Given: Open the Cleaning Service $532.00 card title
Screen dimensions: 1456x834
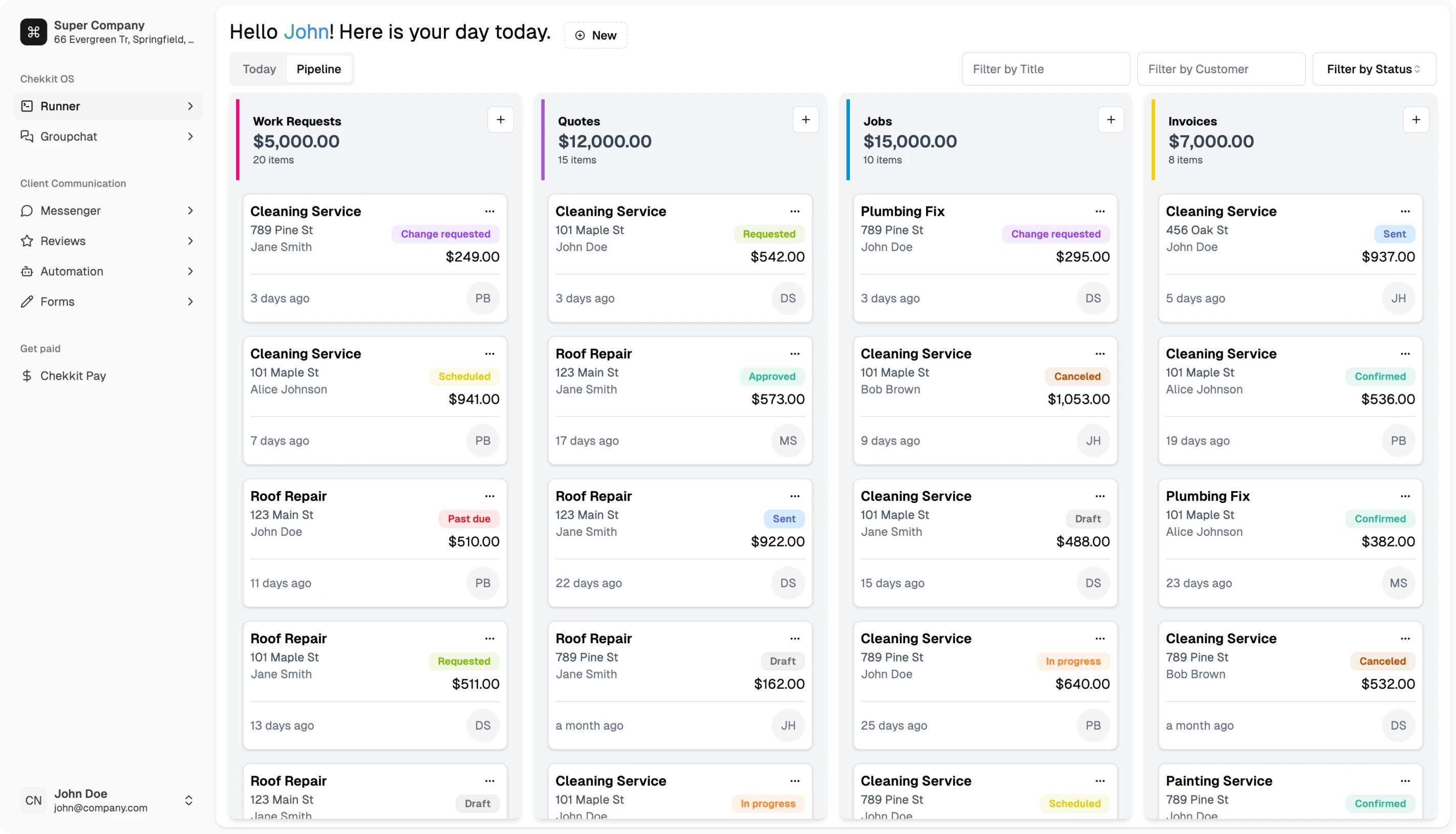Looking at the screenshot, I should point(1221,639).
